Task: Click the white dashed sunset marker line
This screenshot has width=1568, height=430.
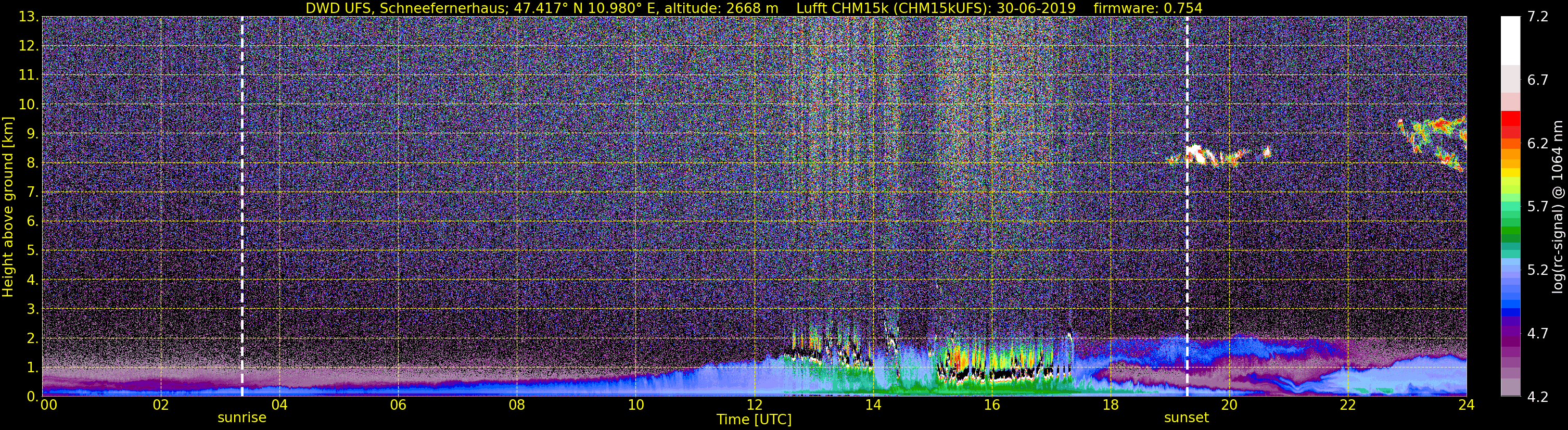Action: point(1187,206)
